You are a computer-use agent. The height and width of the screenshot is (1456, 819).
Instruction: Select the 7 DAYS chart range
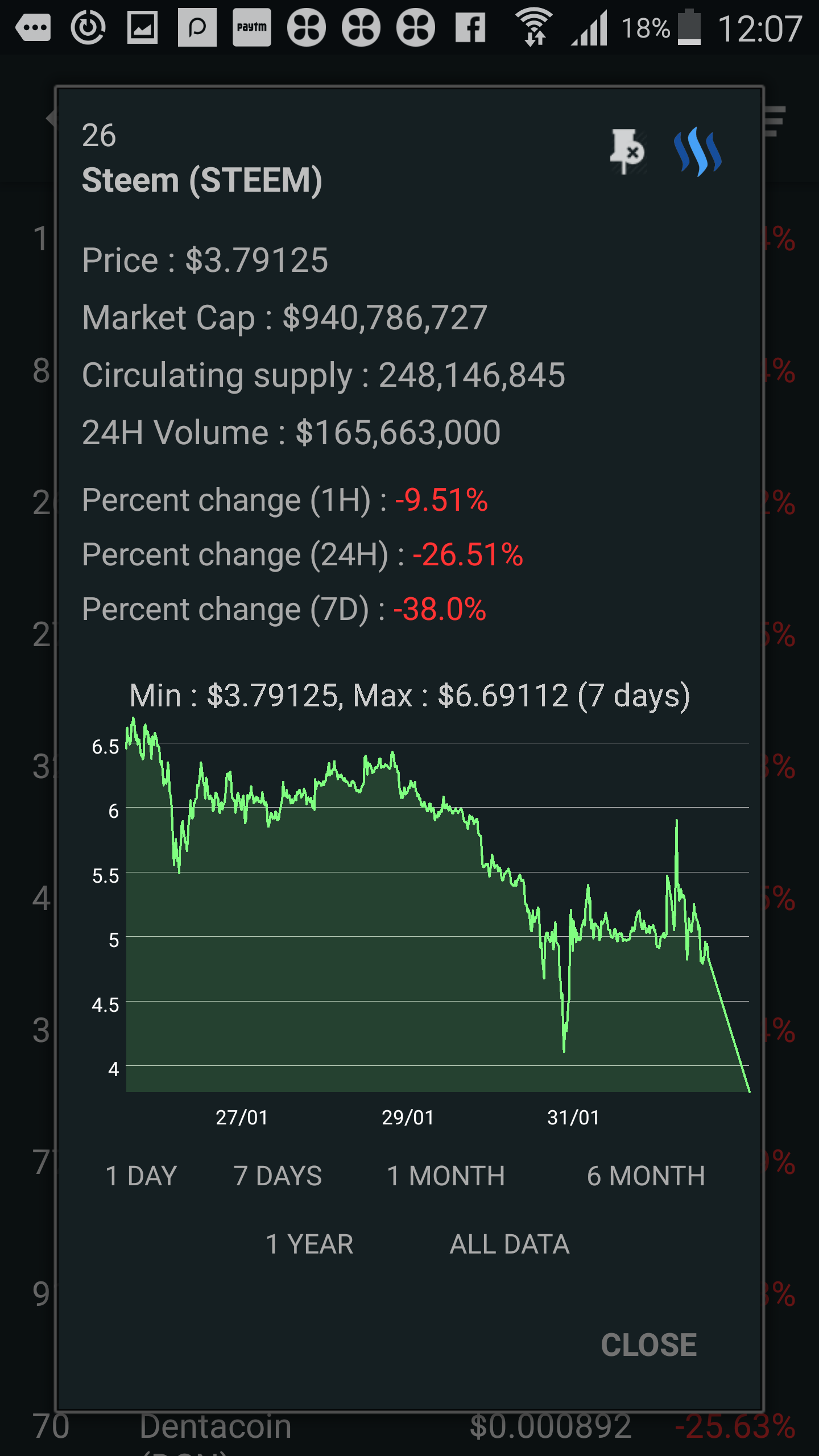278,1176
